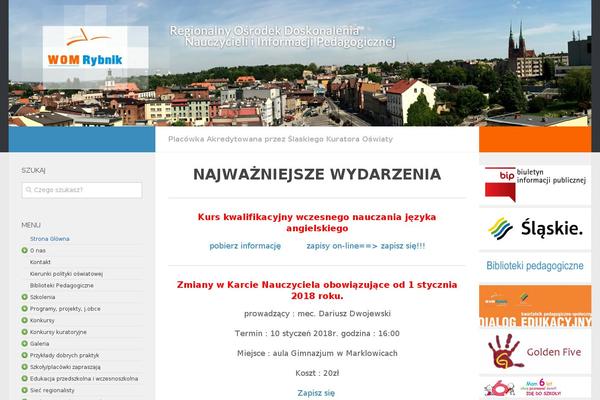Click the 'Zapisz się' link
Viewport: 600px width, 400px height.
coord(316,393)
